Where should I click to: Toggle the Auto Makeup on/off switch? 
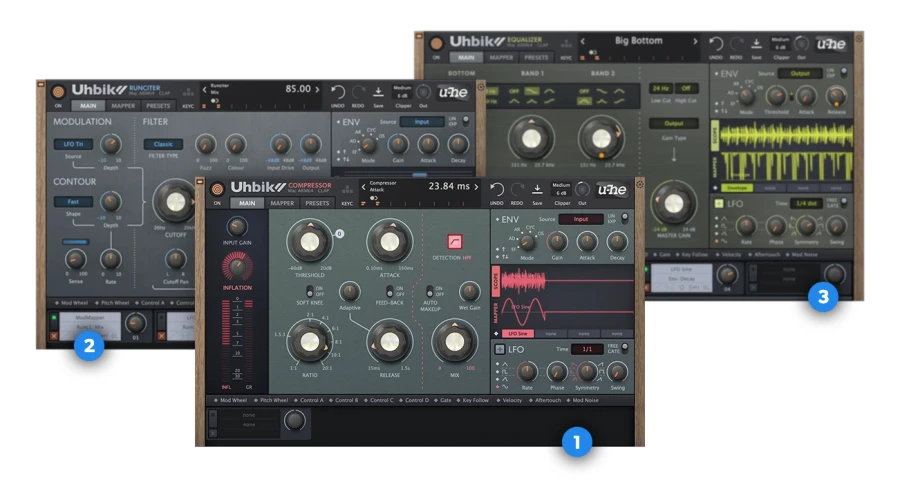[429, 291]
